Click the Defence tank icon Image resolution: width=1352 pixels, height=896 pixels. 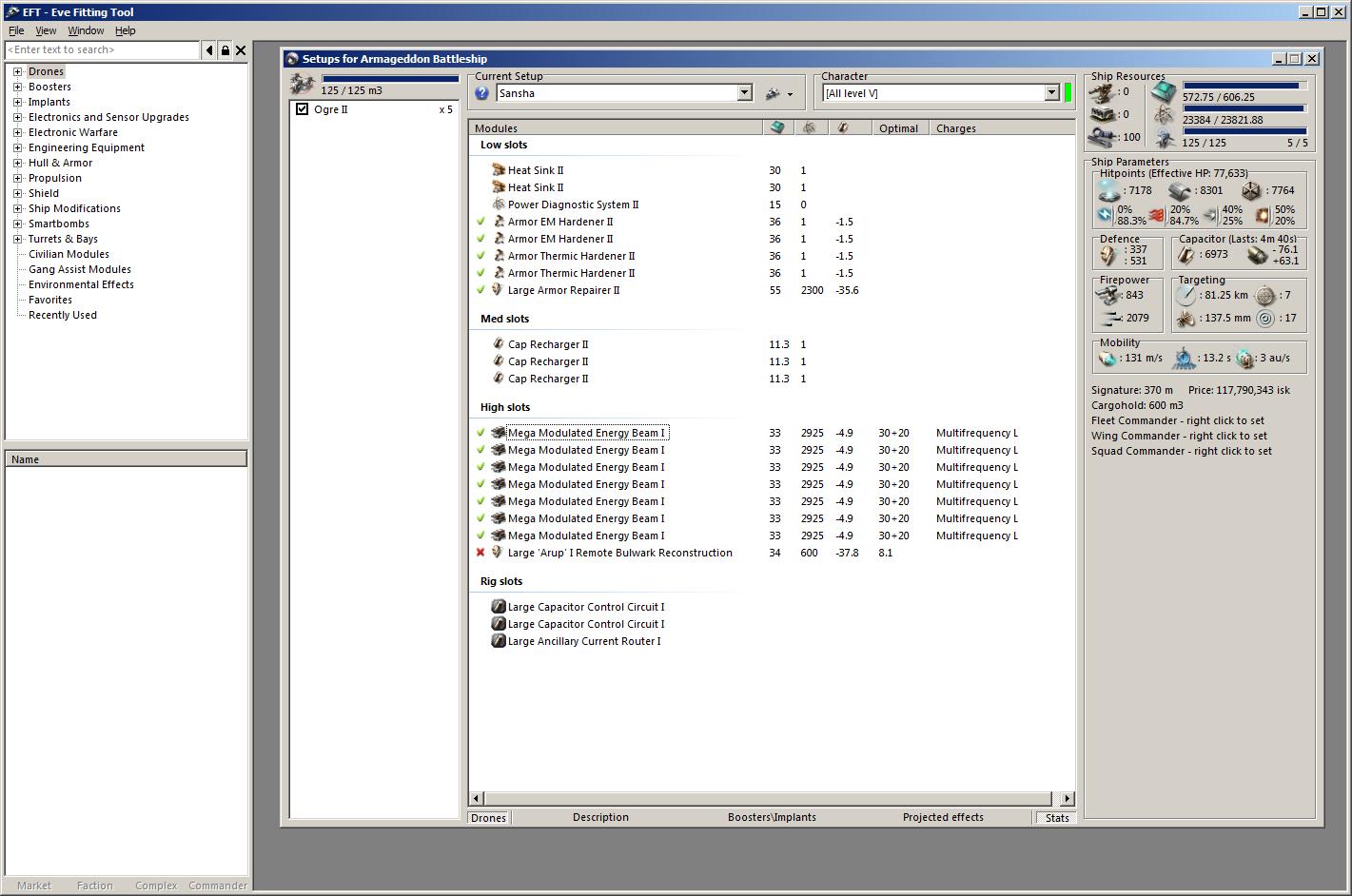[x=1107, y=255]
